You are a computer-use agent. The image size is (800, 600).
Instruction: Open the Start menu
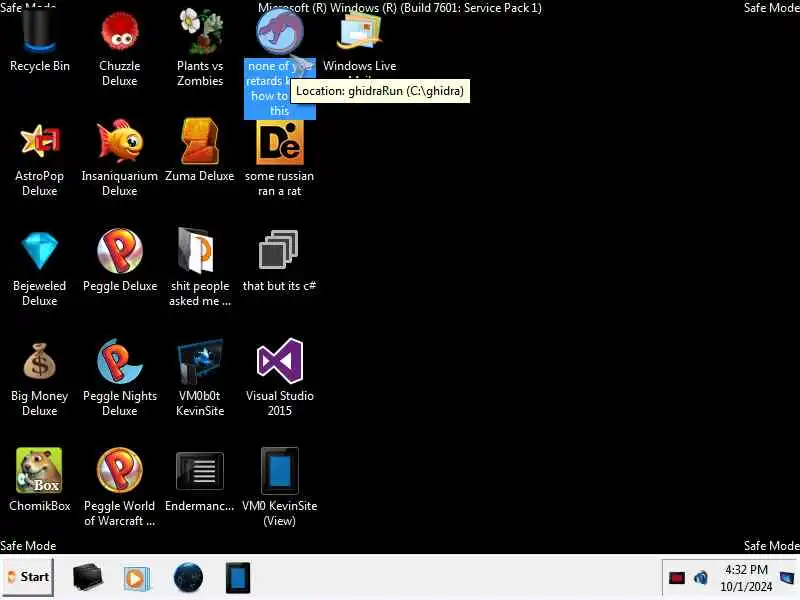tap(28, 577)
